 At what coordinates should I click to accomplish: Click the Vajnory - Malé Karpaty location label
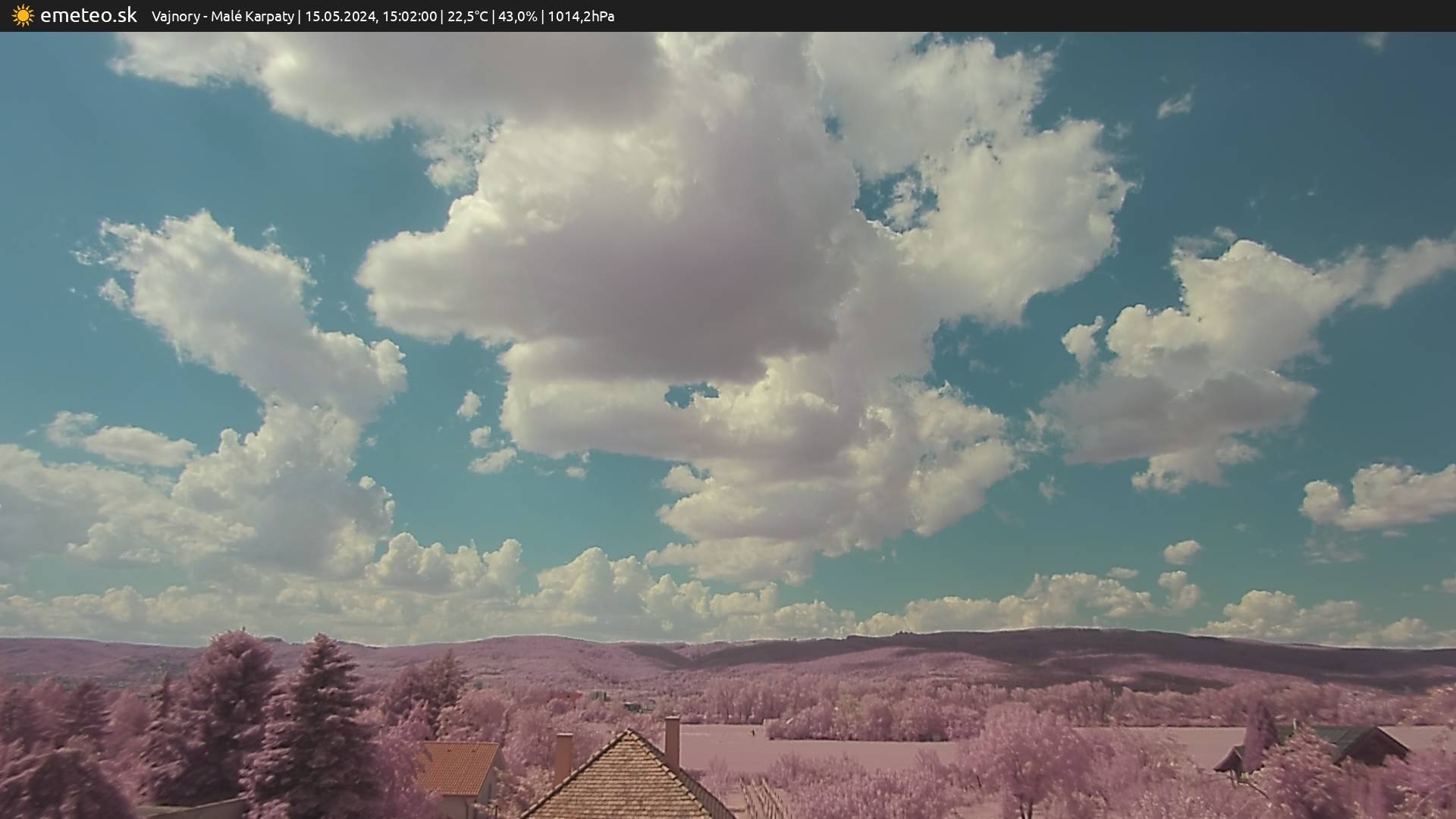point(222,16)
